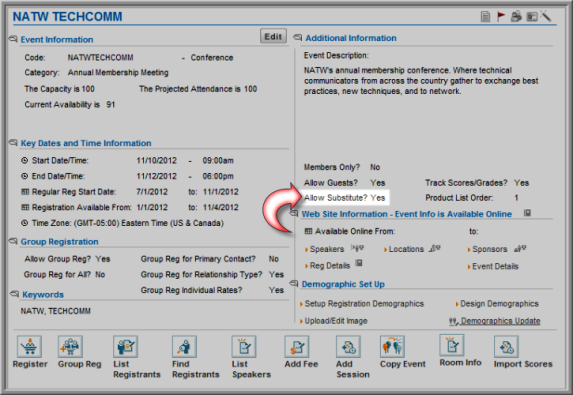Click the Import Scores icon
573x395 pixels.
pyautogui.click(x=506, y=346)
